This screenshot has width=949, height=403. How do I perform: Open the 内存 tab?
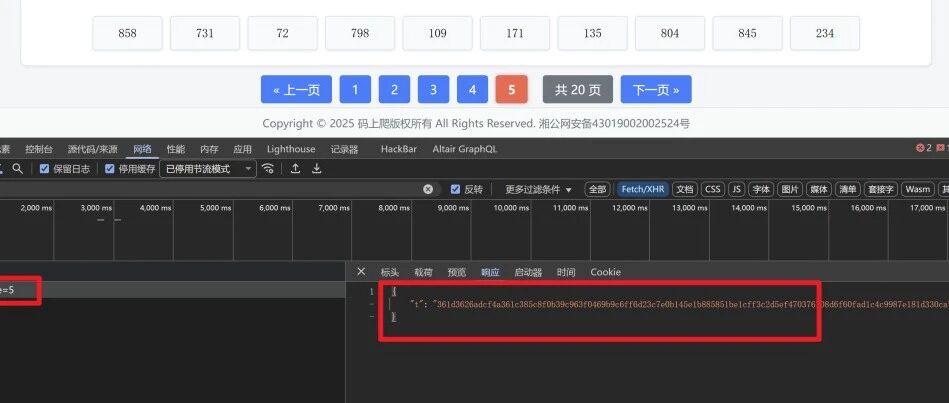point(209,149)
